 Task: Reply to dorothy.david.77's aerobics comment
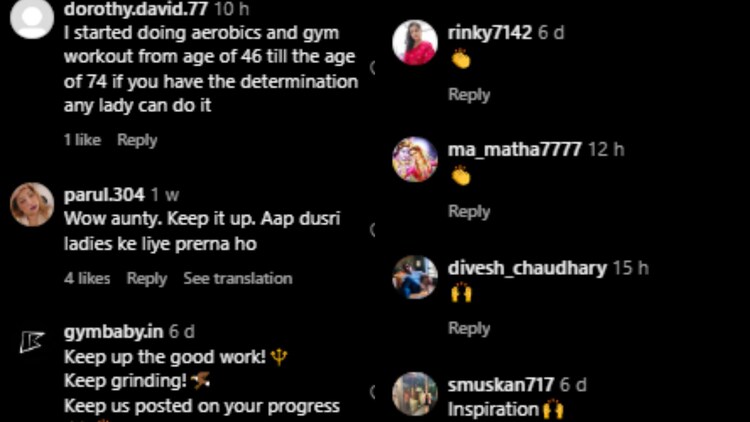pos(137,140)
